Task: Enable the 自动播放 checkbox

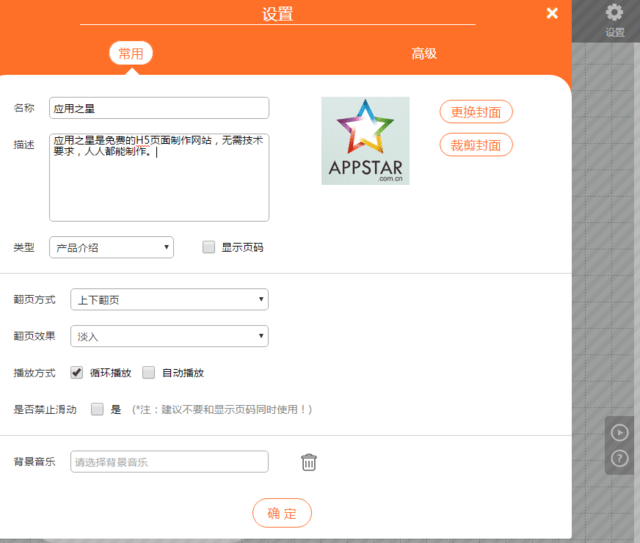Action: pos(149,372)
